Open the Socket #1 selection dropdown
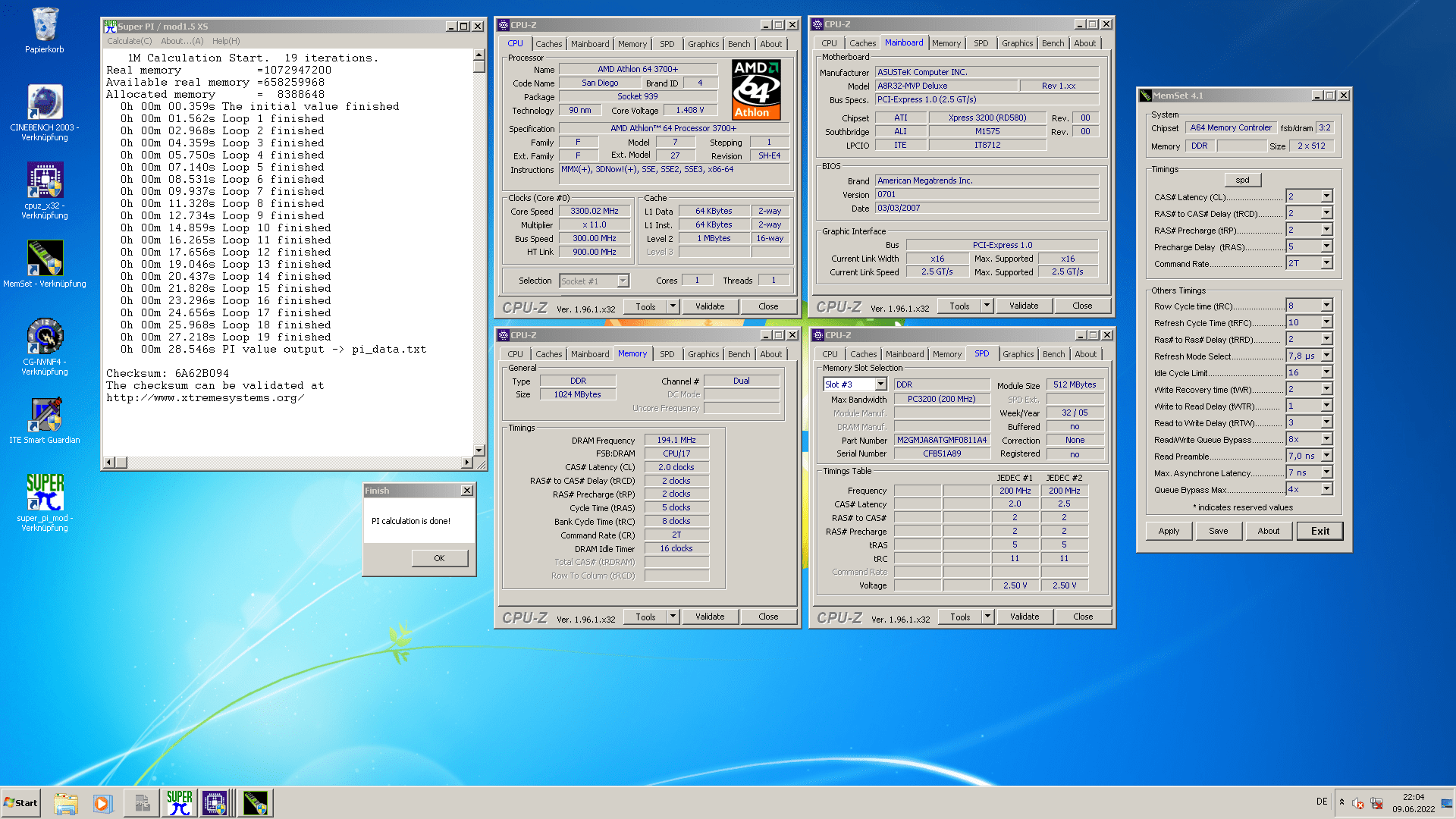This screenshot has width=1456, height=819. (623, 281)
